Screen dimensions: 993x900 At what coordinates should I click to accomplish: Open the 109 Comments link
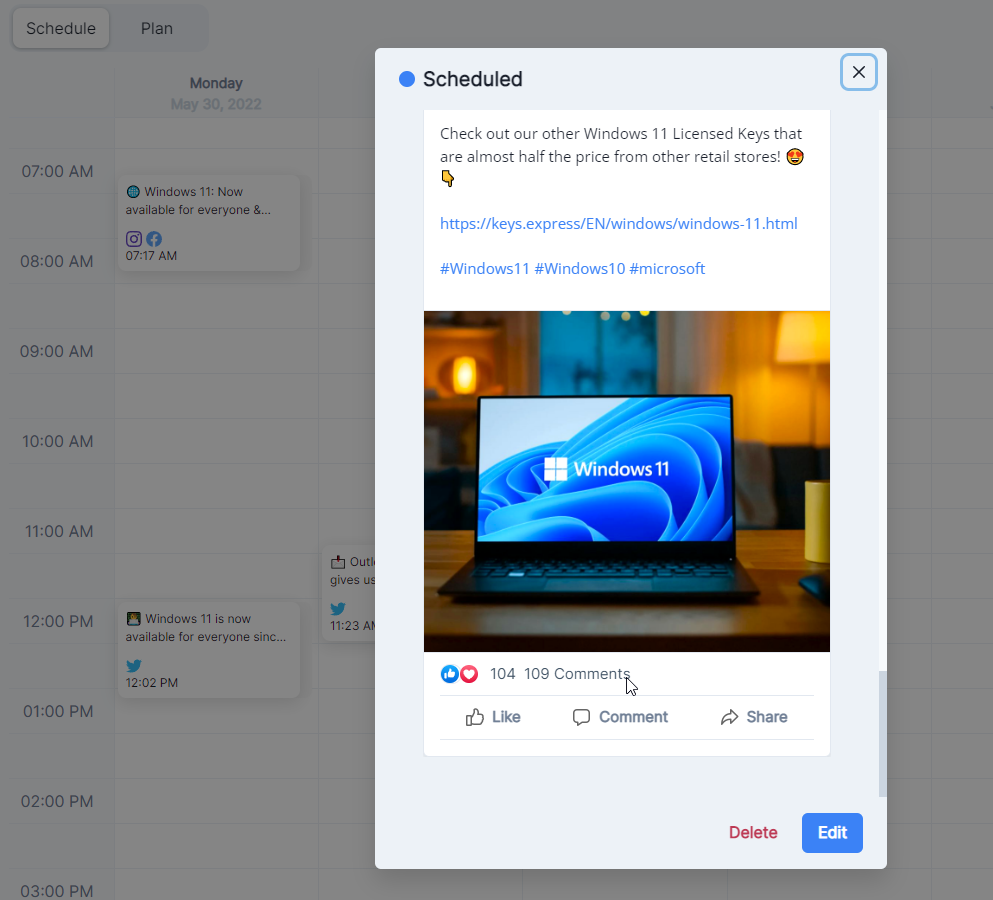[577, 674]
